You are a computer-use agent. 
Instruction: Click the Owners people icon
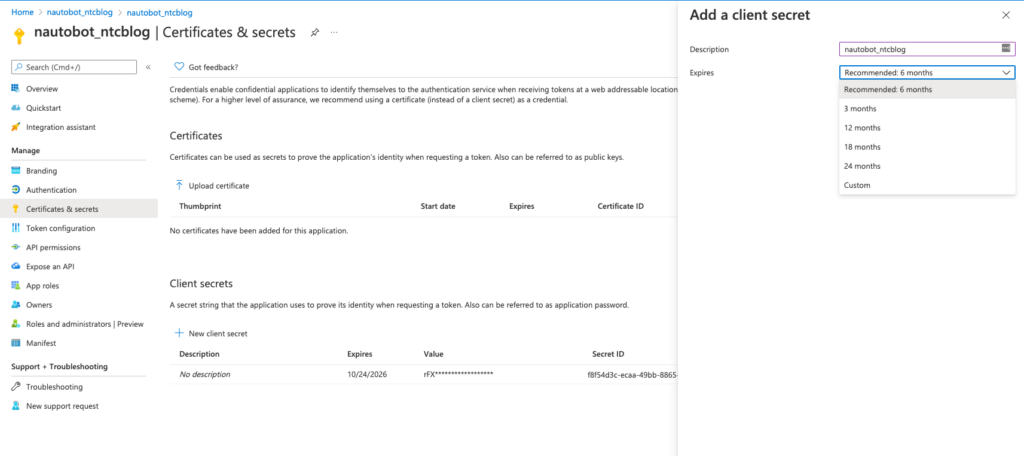tap(16, 305)
